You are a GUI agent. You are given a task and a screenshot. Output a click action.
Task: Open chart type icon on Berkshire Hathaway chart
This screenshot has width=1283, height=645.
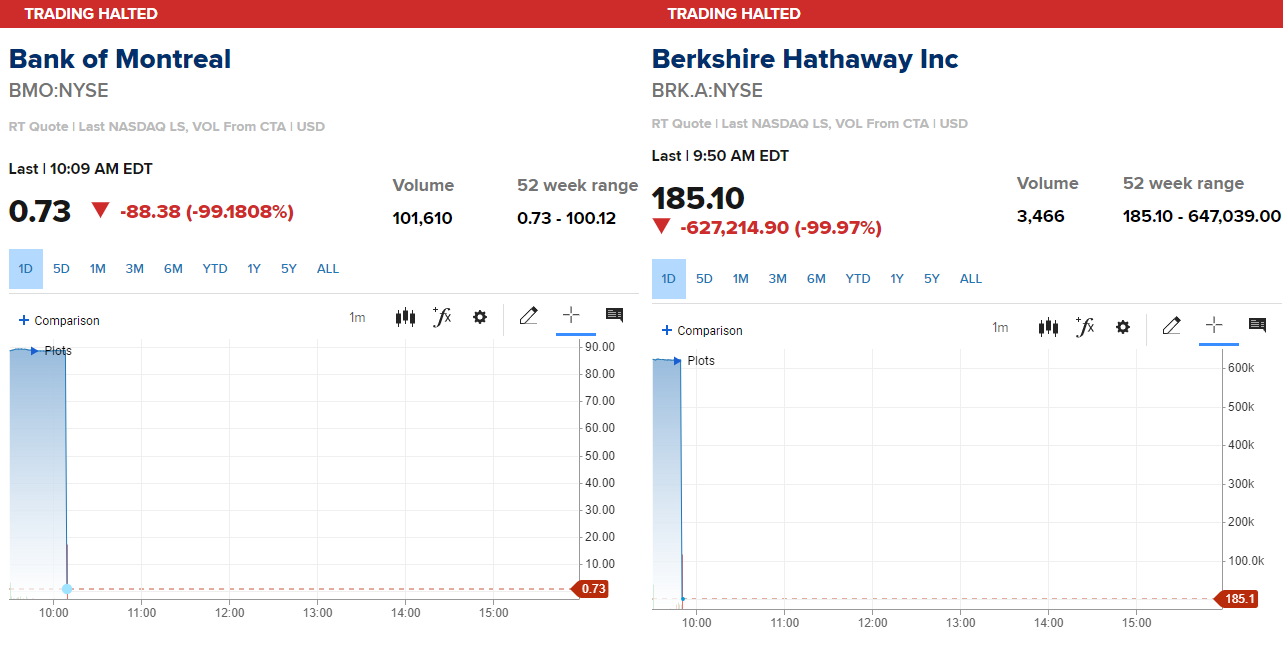tap(1048, 327)
